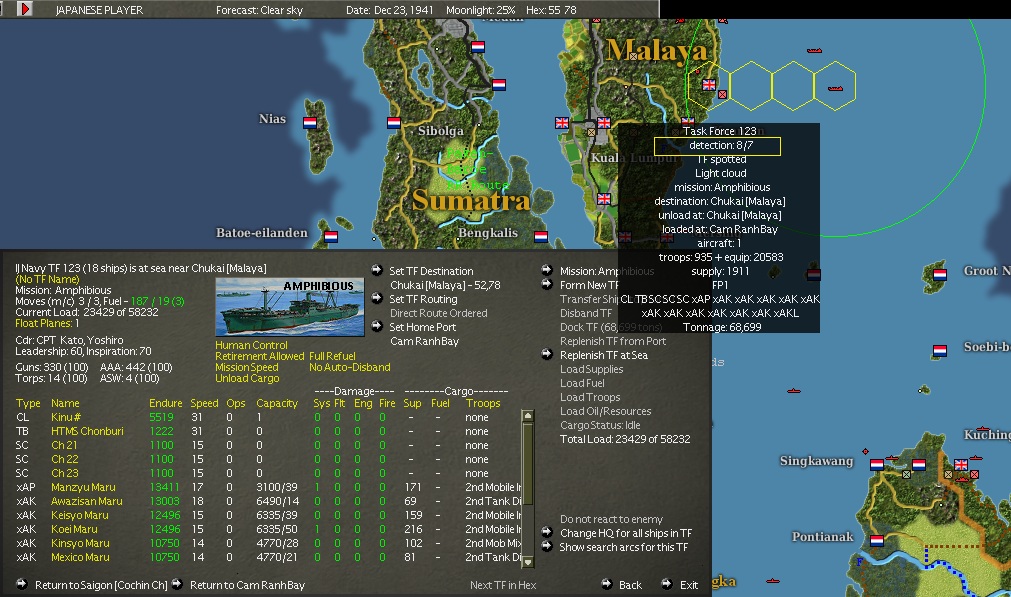Open subchaser Ch 22

point(64,459)
